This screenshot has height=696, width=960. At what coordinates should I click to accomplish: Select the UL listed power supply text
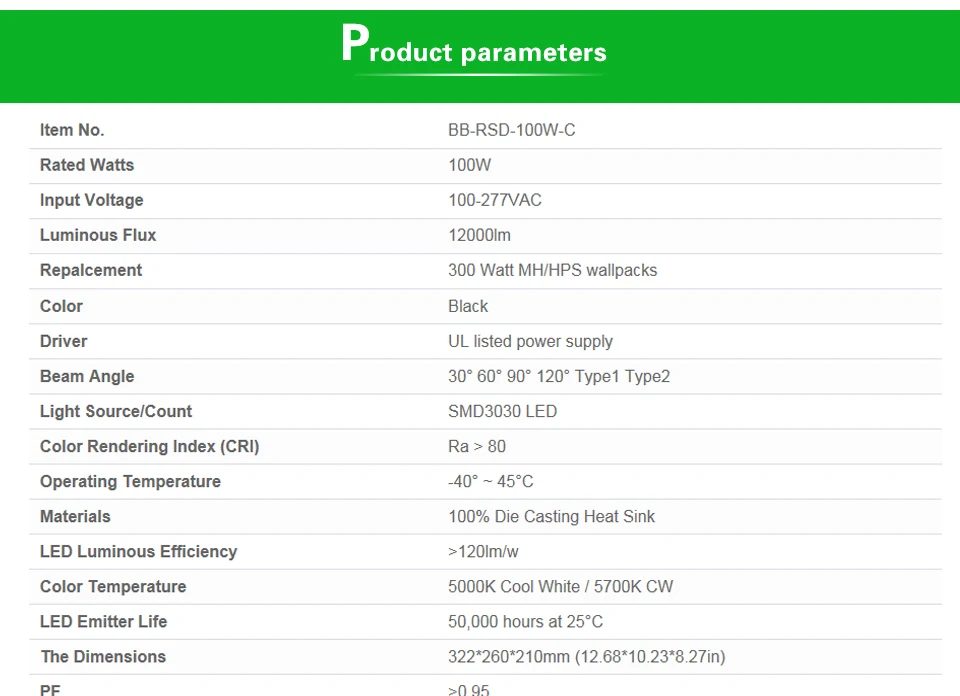point(530,342)
